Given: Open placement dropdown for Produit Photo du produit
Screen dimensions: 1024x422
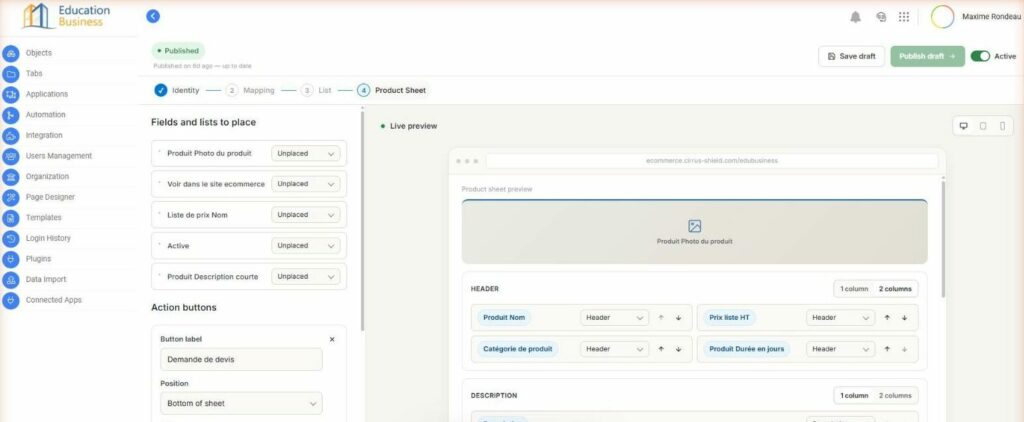Looking at the screenshot, I should [x=306, y=154].
